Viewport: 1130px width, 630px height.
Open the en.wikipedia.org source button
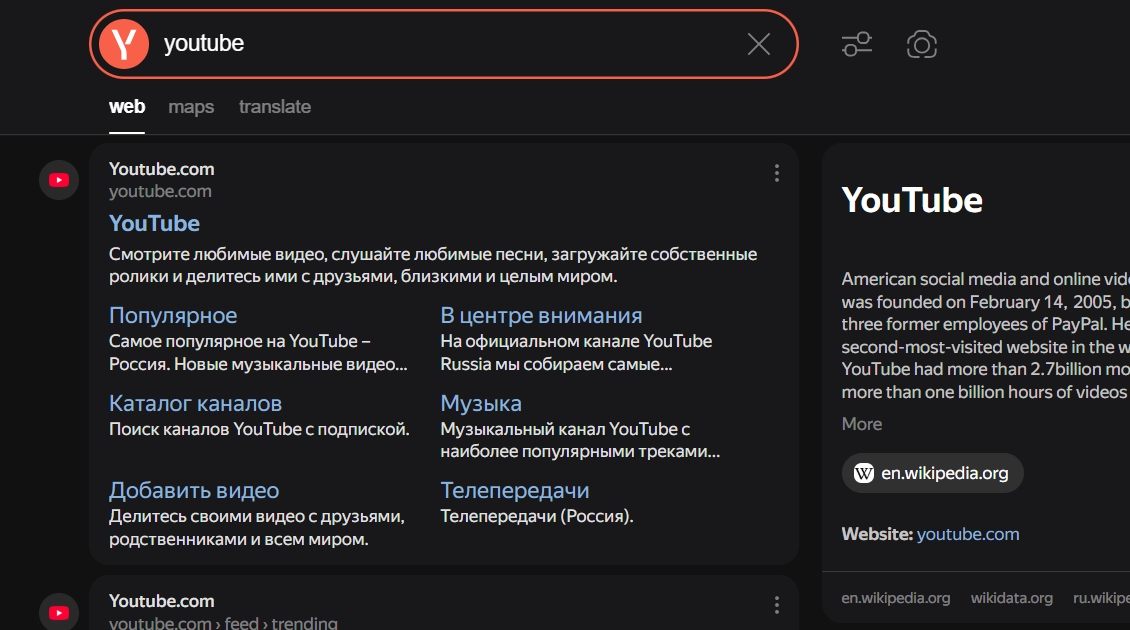pyautogui.click(x=933, y=473)
